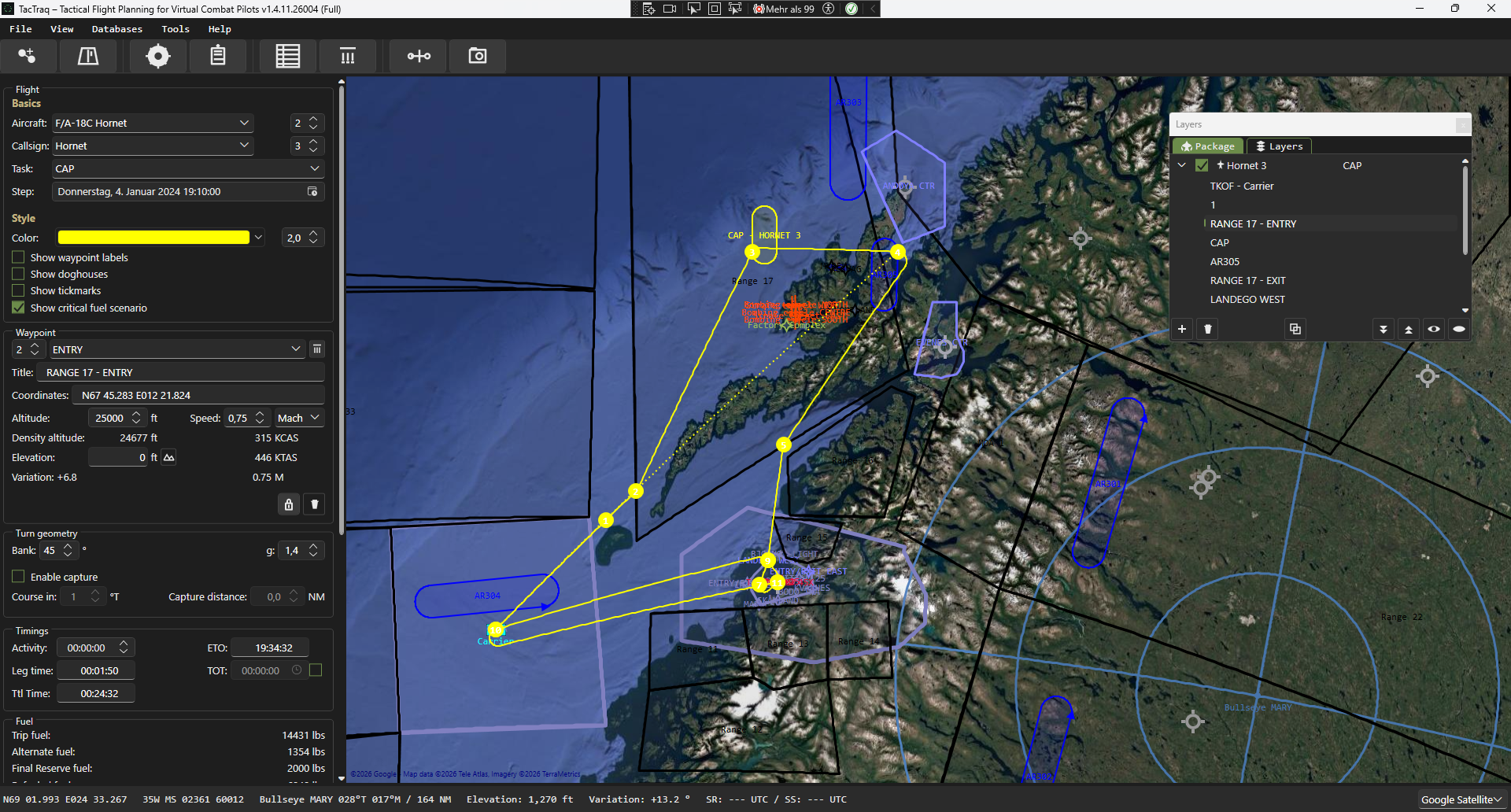Image resolution: width=1511 pixels, height=812 pixels.
Task: Open the Google Satellite map source selector
Action: tap(1461, 799)
